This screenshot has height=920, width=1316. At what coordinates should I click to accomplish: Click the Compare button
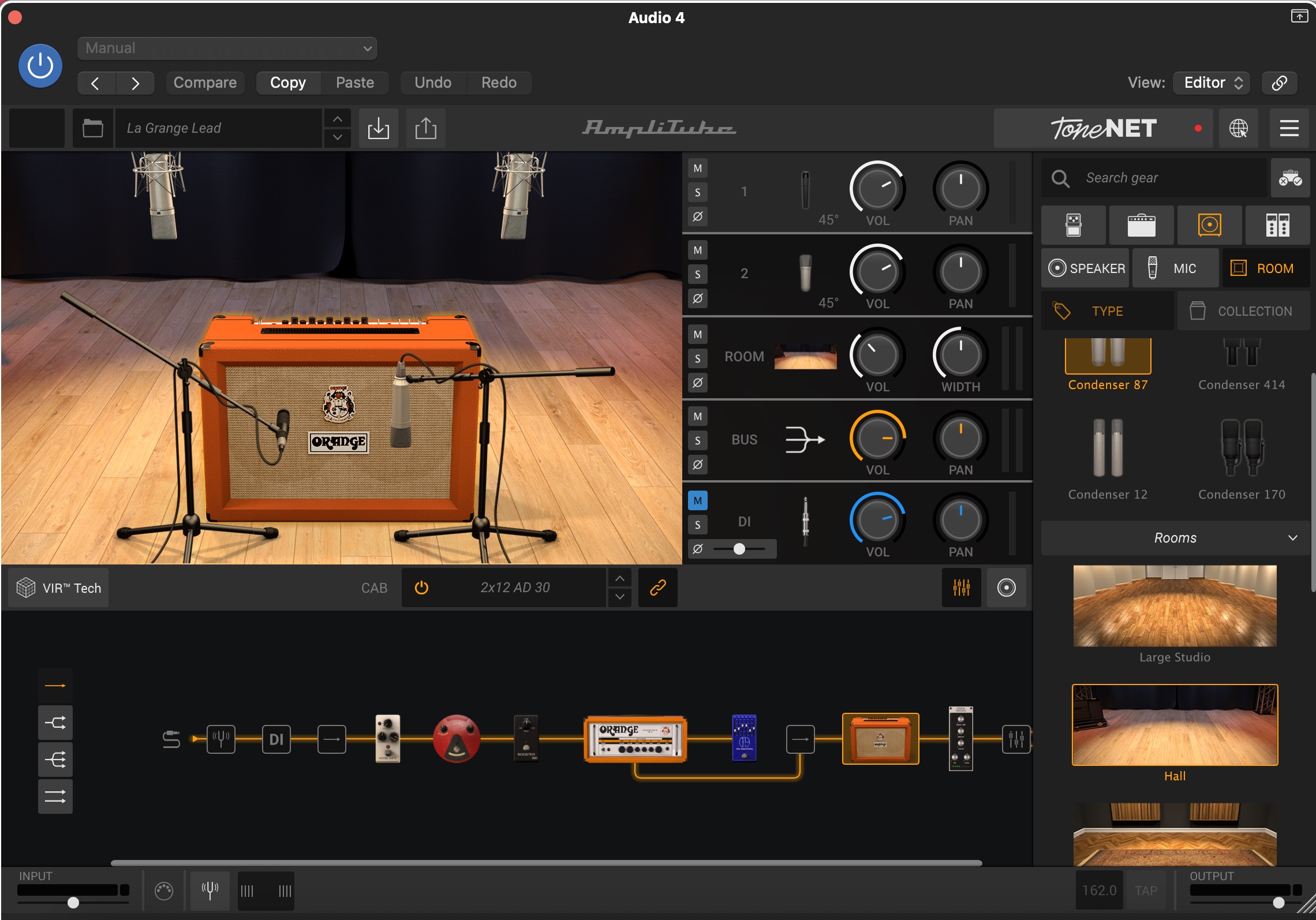tap(205, 83)
